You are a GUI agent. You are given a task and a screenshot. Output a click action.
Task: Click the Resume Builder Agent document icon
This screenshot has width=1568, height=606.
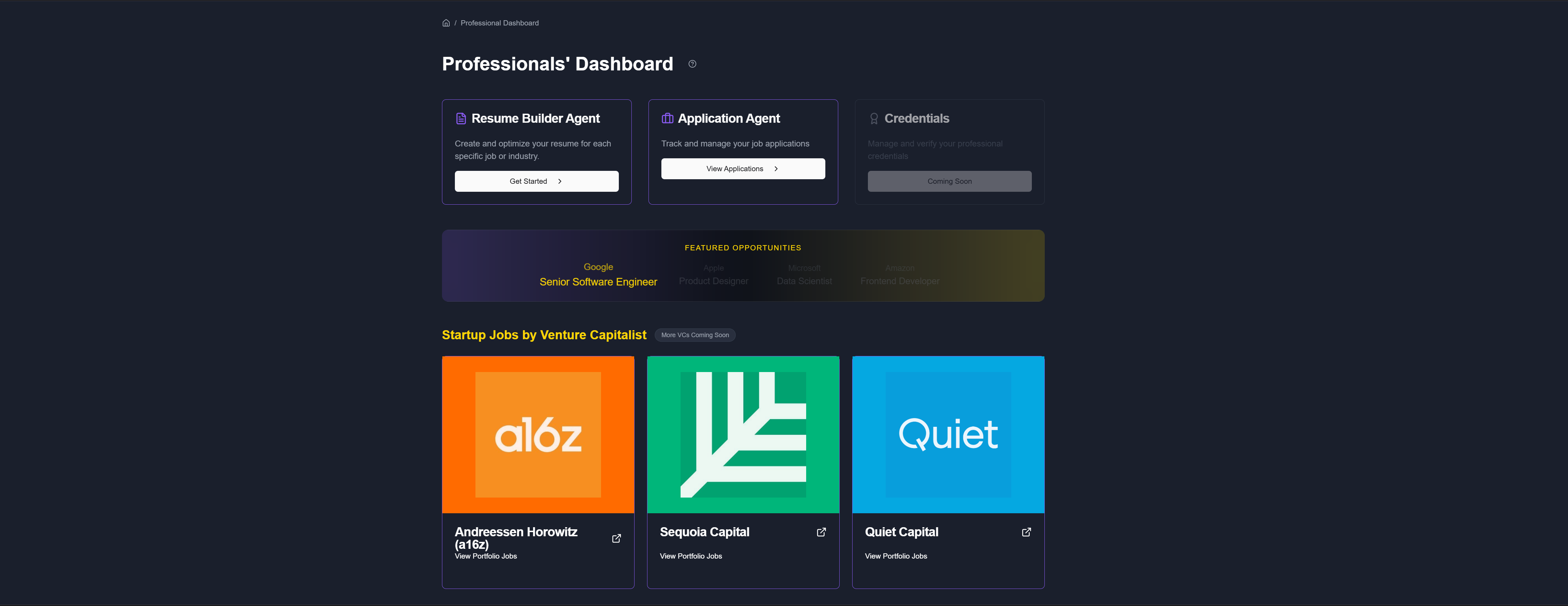point(462,118)
